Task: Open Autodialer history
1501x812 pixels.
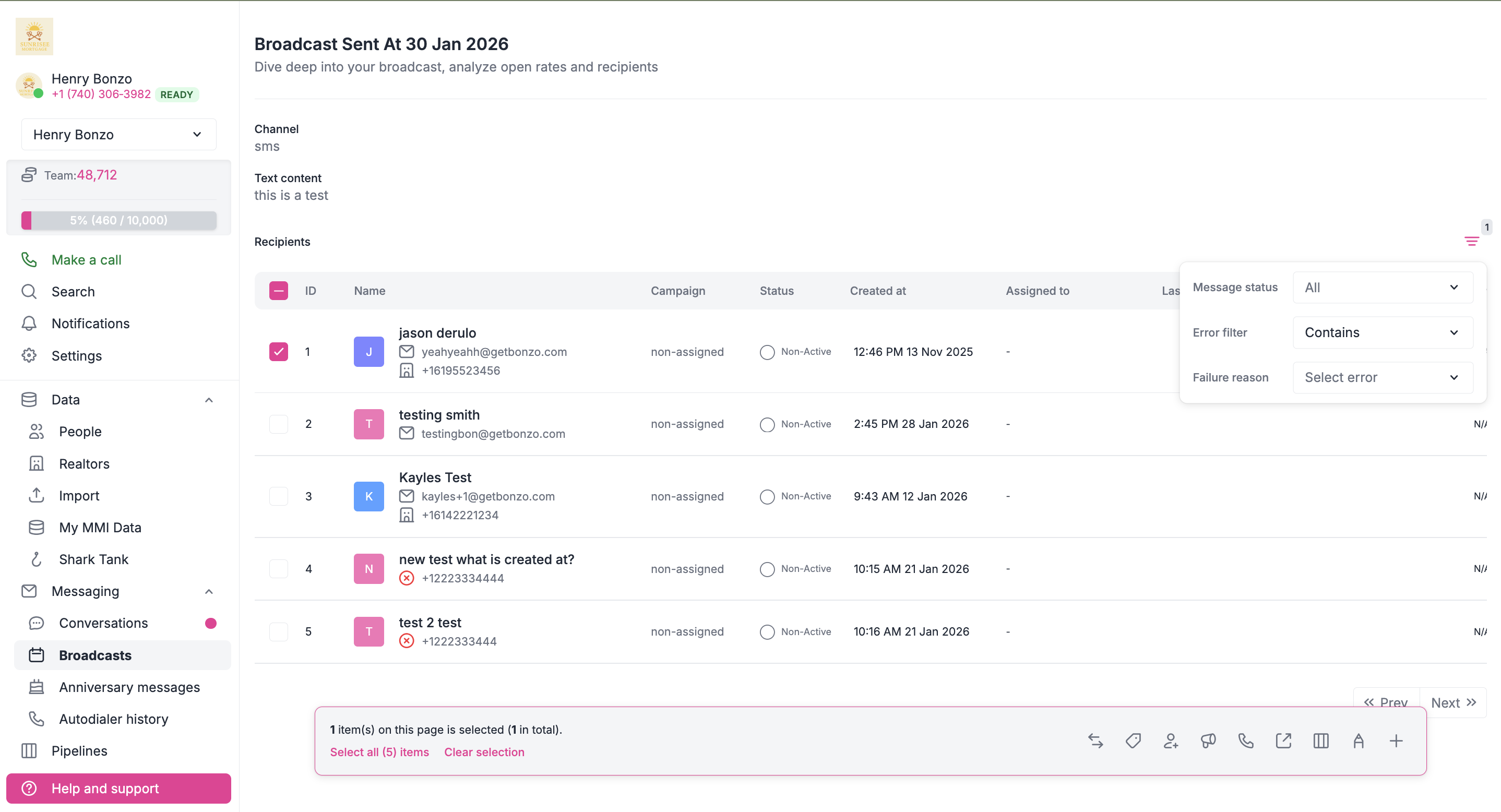Action: 114,720
